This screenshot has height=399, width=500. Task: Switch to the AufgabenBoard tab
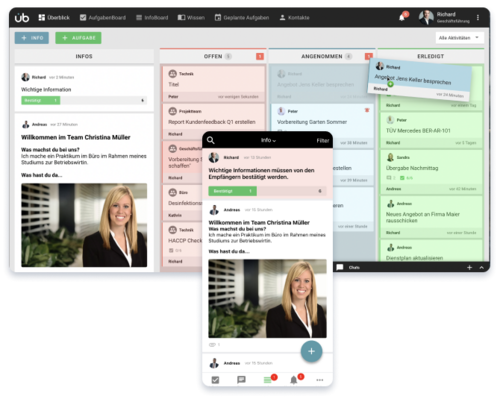(103, 17)
